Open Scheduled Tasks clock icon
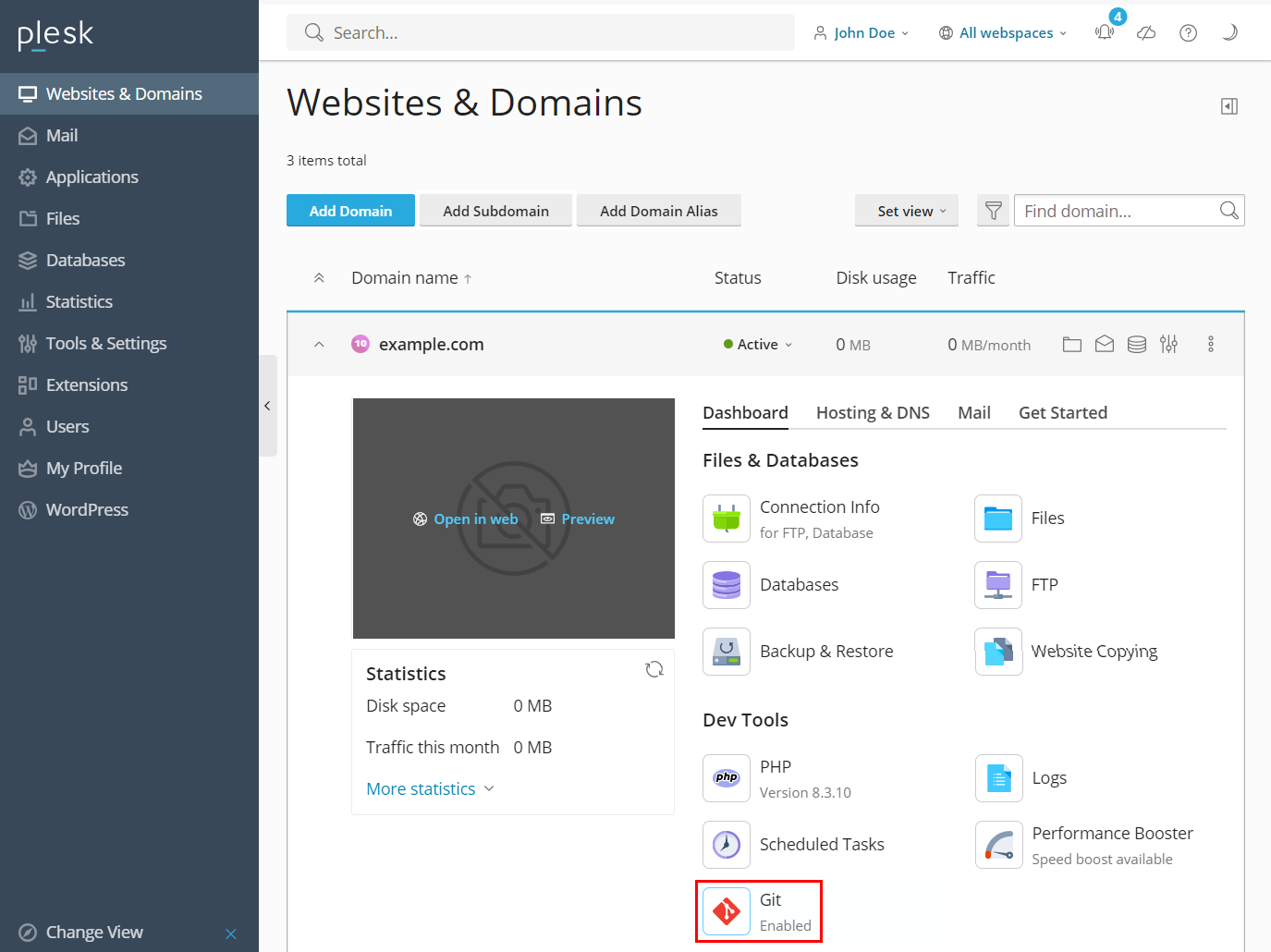The height and width of the screenshot is (952, 1271). (727, 845)
